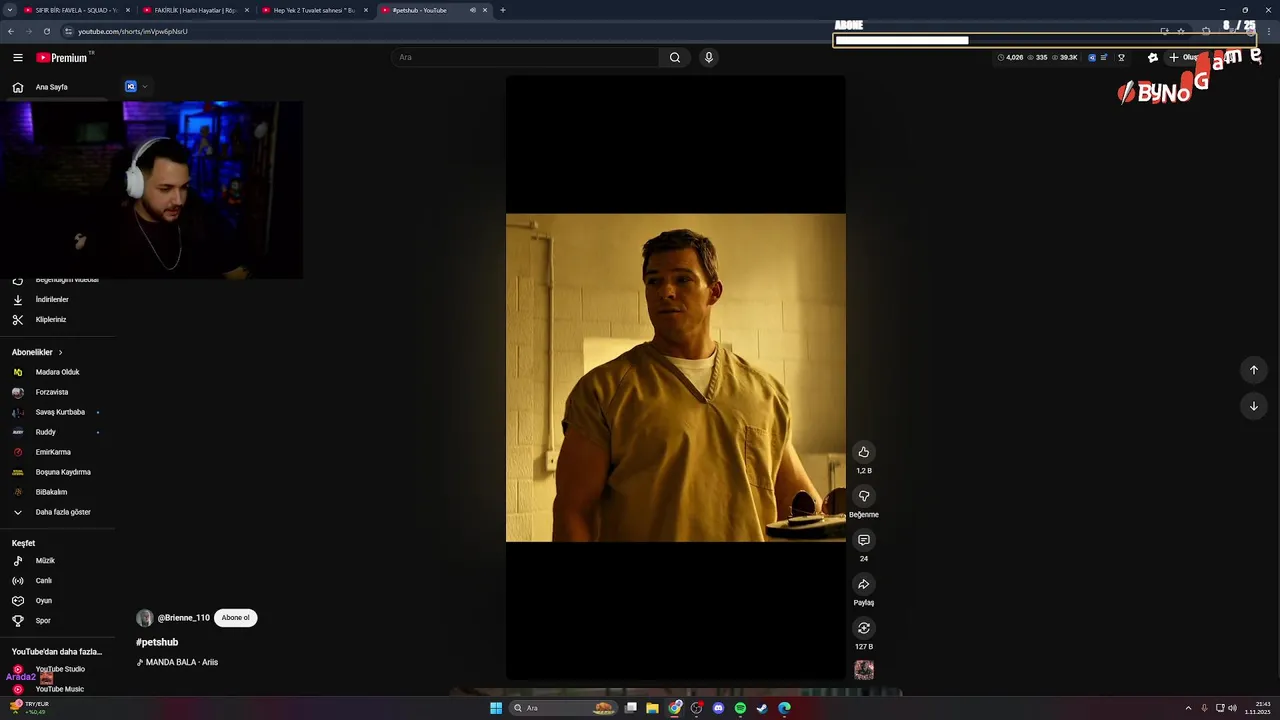Open Spotify from taskbar
This screenshot has height=720, width=1280.
pyautogui.click(x=740, y=708)
